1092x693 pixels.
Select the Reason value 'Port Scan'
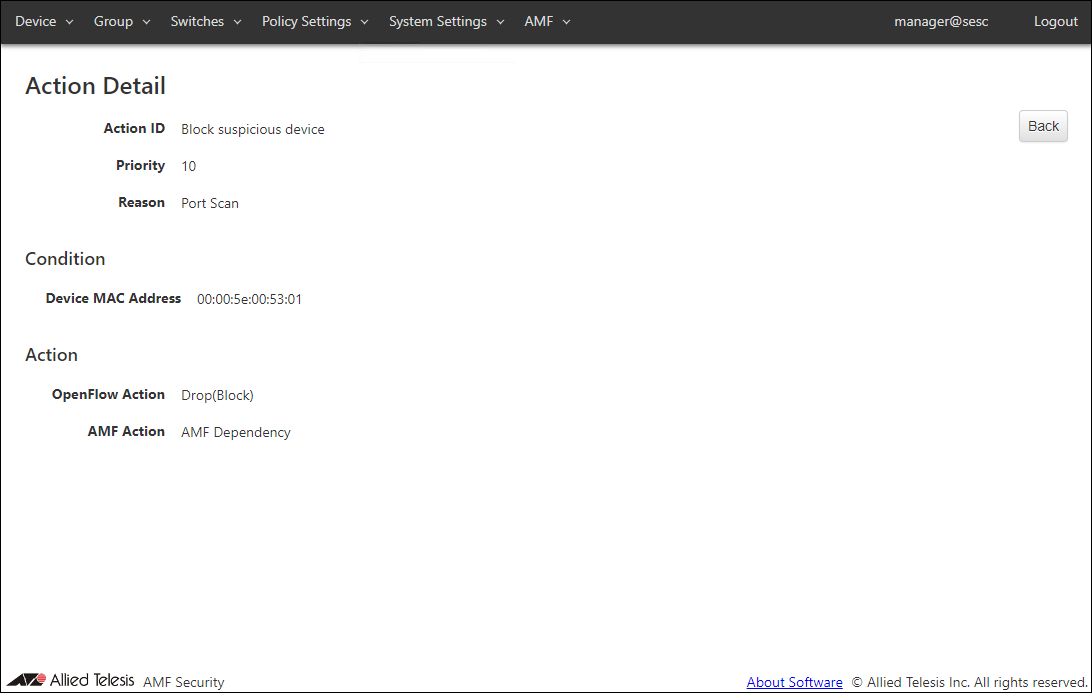210,203
